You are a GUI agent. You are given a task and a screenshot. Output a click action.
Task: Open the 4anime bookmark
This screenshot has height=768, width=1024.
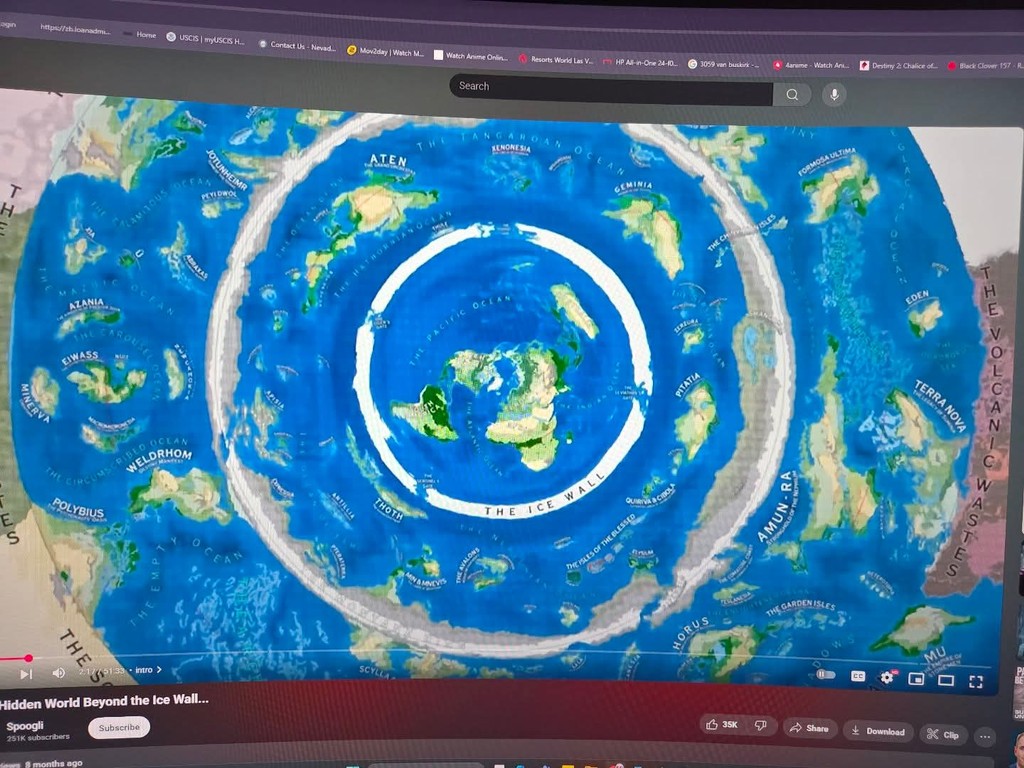[x=811, y=65]
